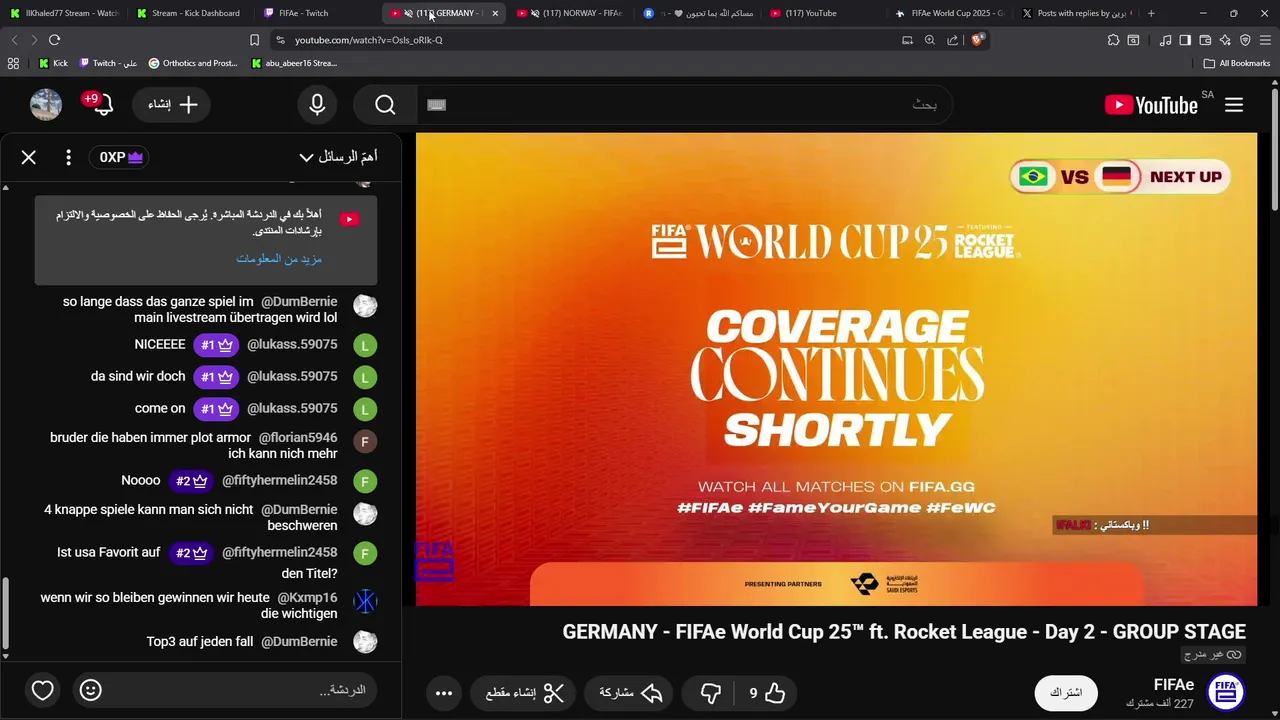Like the video with thumbs up
This screenshot has height=720, width=1280.
point(765,692)
